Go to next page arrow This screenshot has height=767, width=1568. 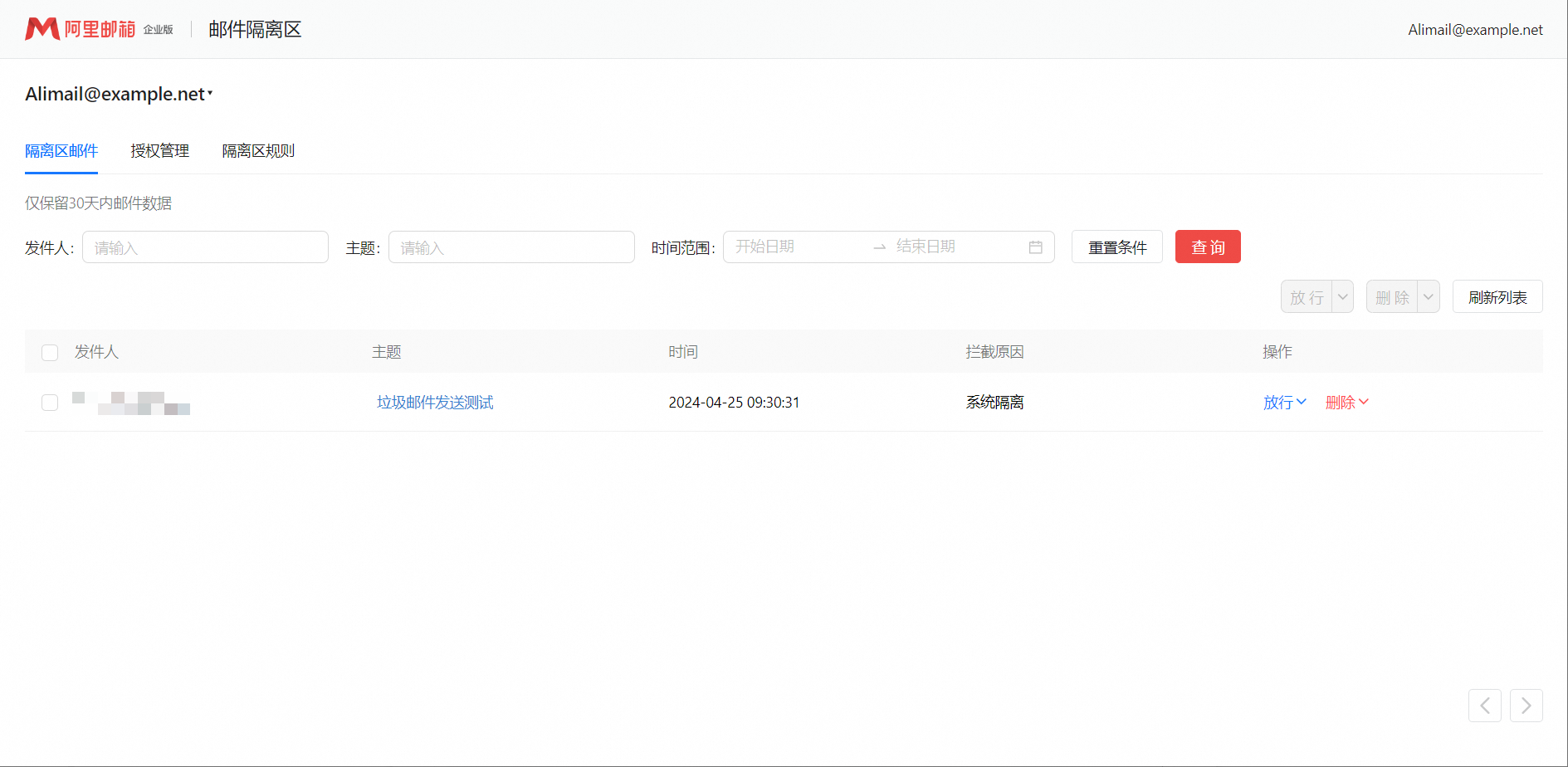[1526, 706]
